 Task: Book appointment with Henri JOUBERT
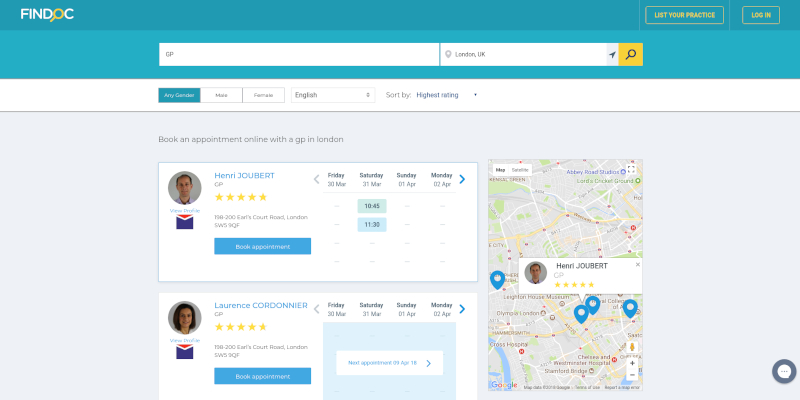click(262, 246)
